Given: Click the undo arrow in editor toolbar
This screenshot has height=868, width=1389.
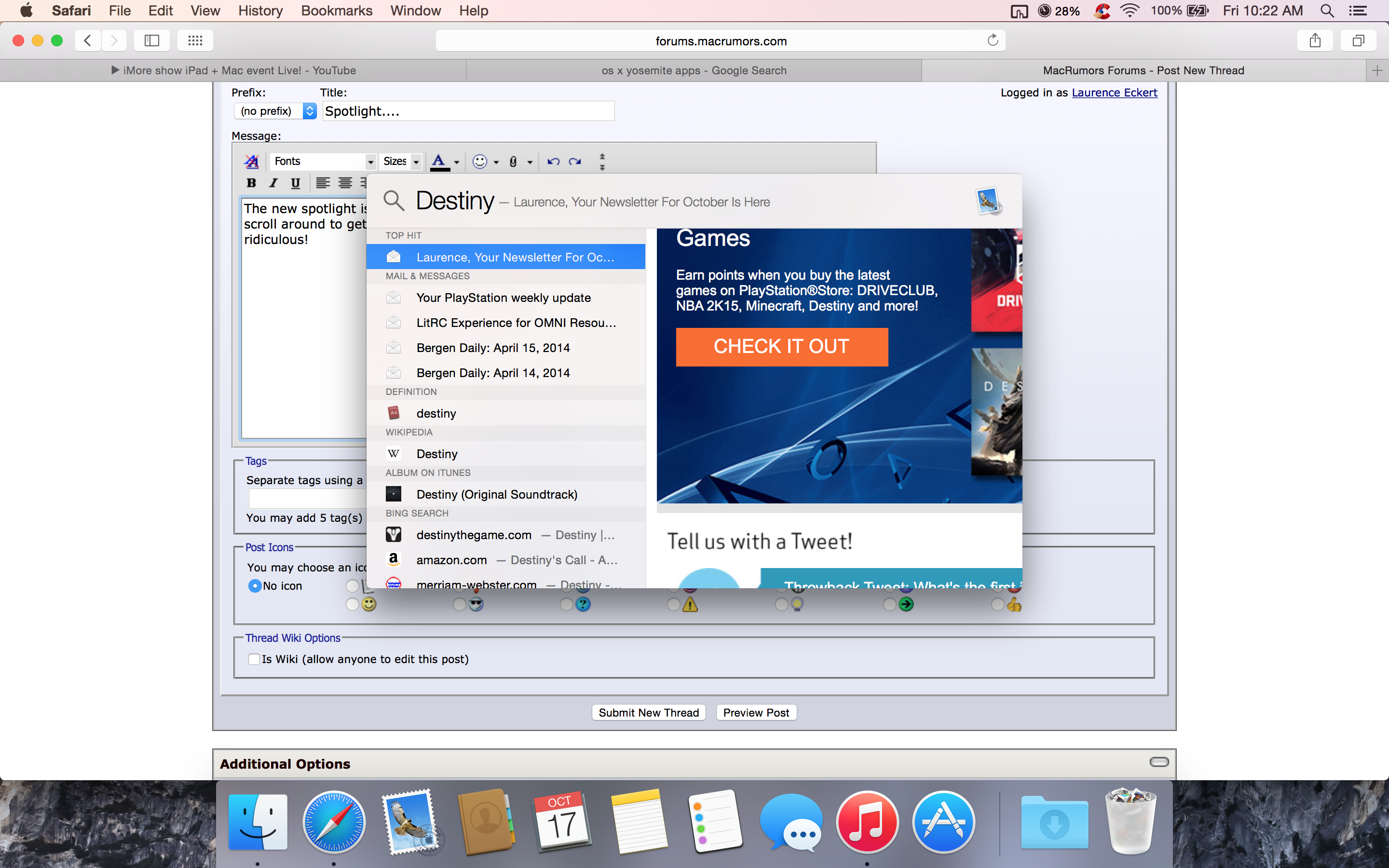Looking at the screenshot, I should coord(553,162).
